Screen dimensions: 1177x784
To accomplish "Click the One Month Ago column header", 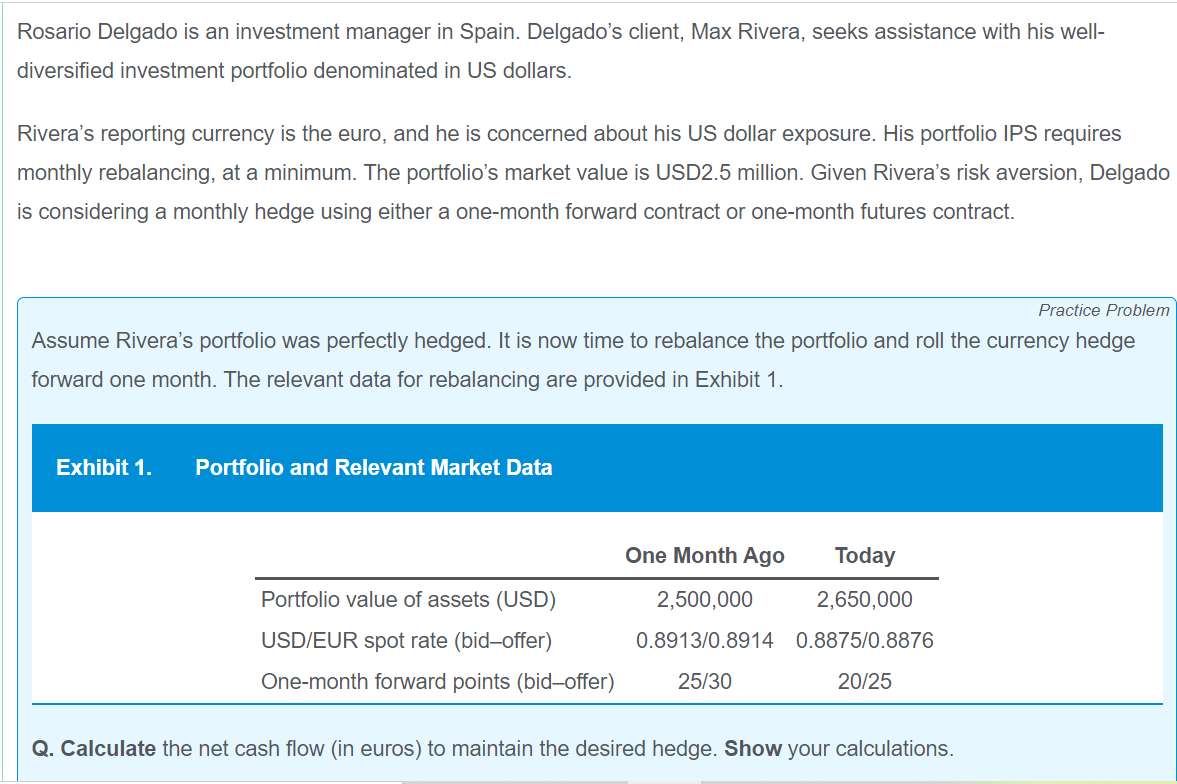I will pyautogui.click(x=704, y=556).
